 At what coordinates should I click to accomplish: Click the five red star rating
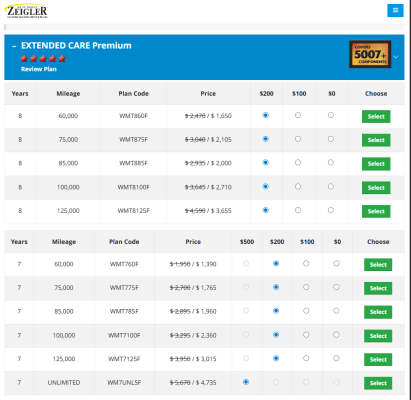click(43, 59)
